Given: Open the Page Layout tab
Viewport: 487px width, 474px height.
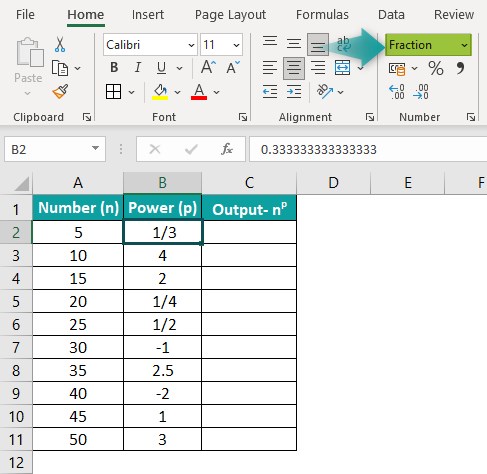Looking at the screenshot, I should pos(230,15).
